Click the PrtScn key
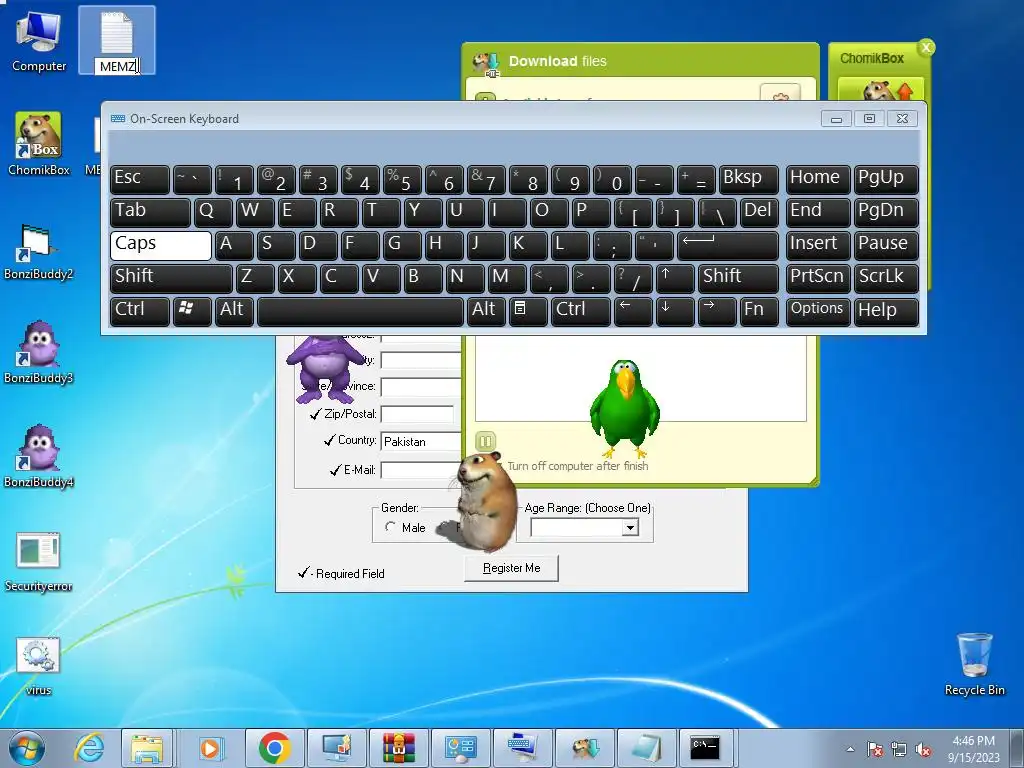 click(x=818, y=278)
